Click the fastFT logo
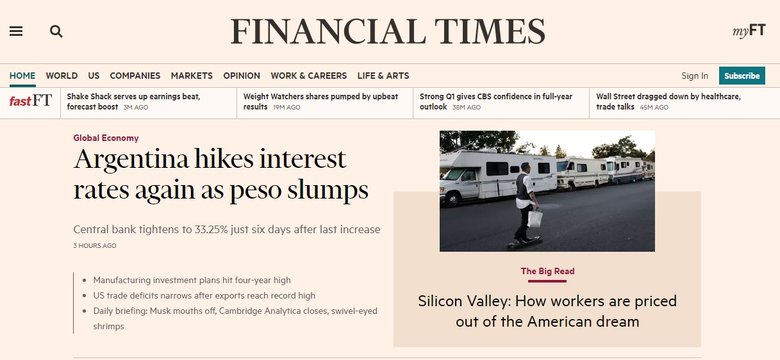This screenshot has width=780, height=360. tap(30, 101)
